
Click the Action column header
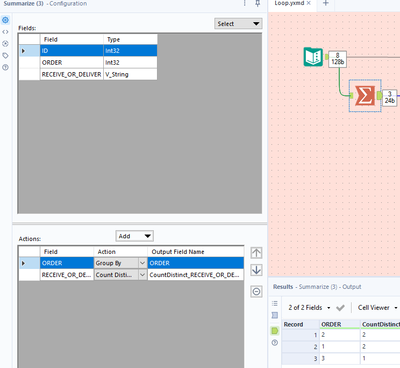[x=121, y=252]
